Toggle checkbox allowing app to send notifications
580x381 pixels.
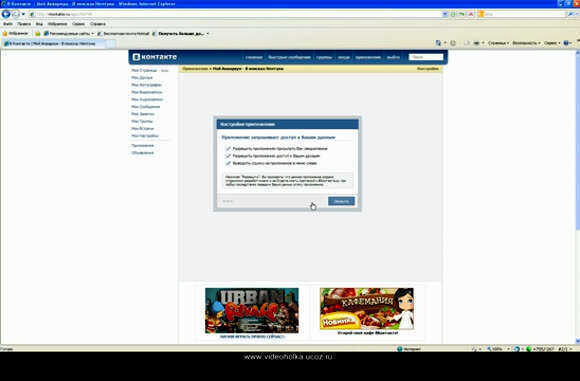click(x=228, y=149)
